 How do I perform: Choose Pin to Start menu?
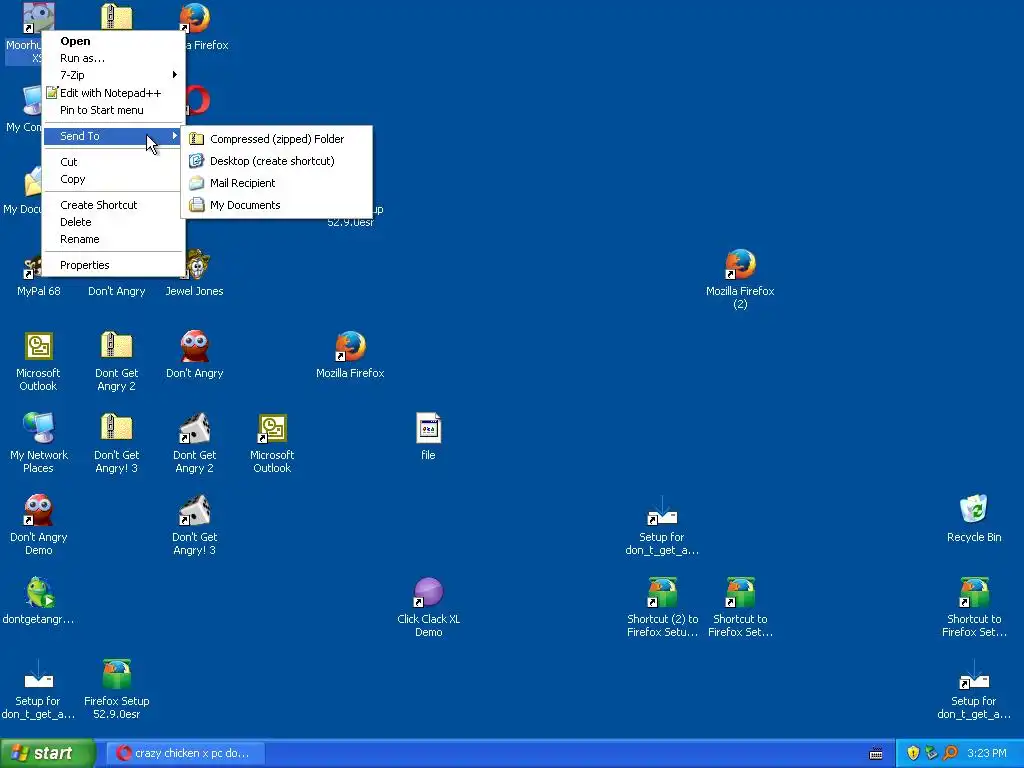click(114, 110)
